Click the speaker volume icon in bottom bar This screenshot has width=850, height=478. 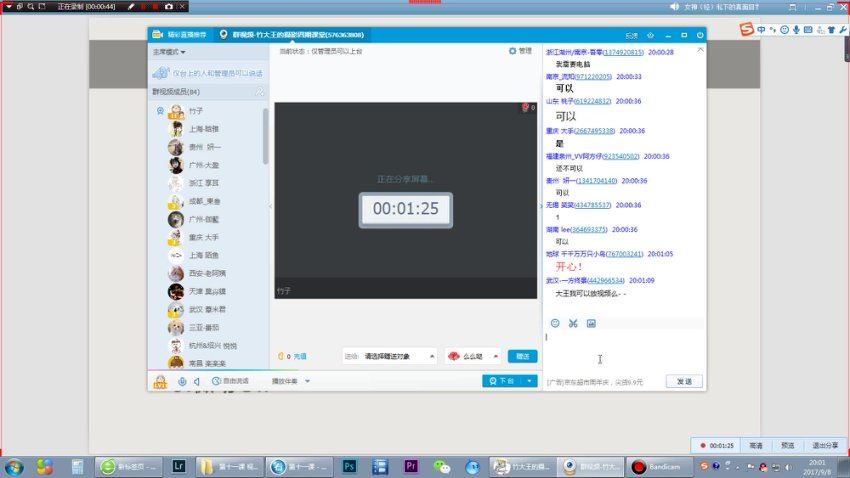point(197,381)
